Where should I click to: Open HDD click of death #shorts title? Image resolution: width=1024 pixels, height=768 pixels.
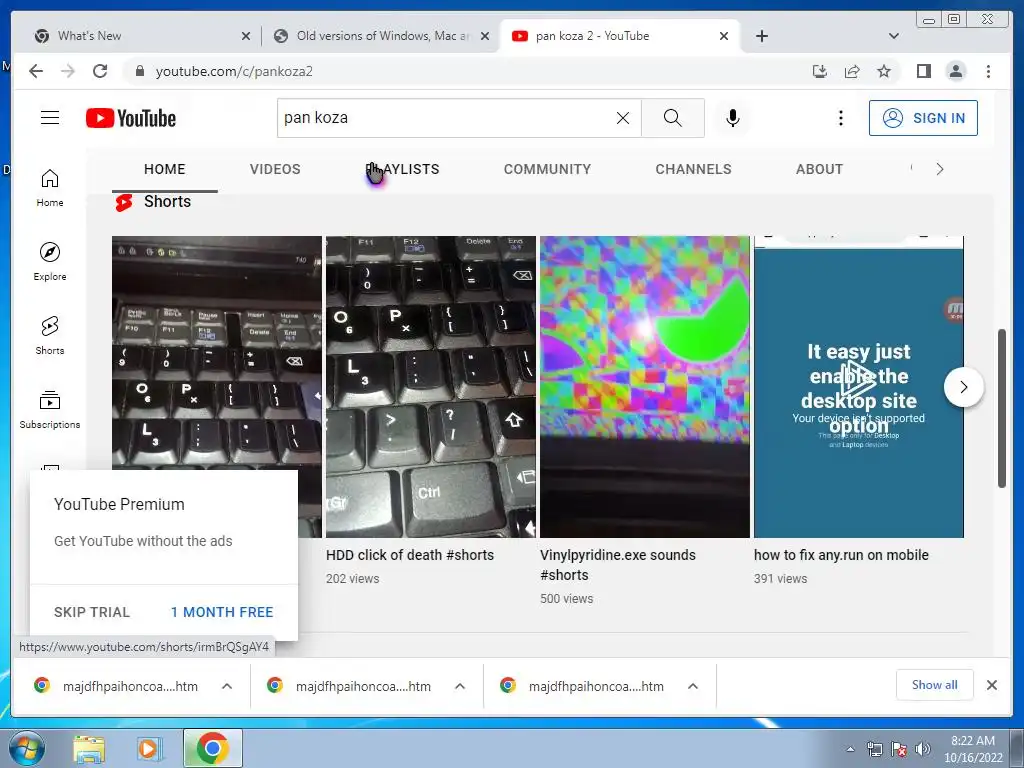tap(409, 555)
